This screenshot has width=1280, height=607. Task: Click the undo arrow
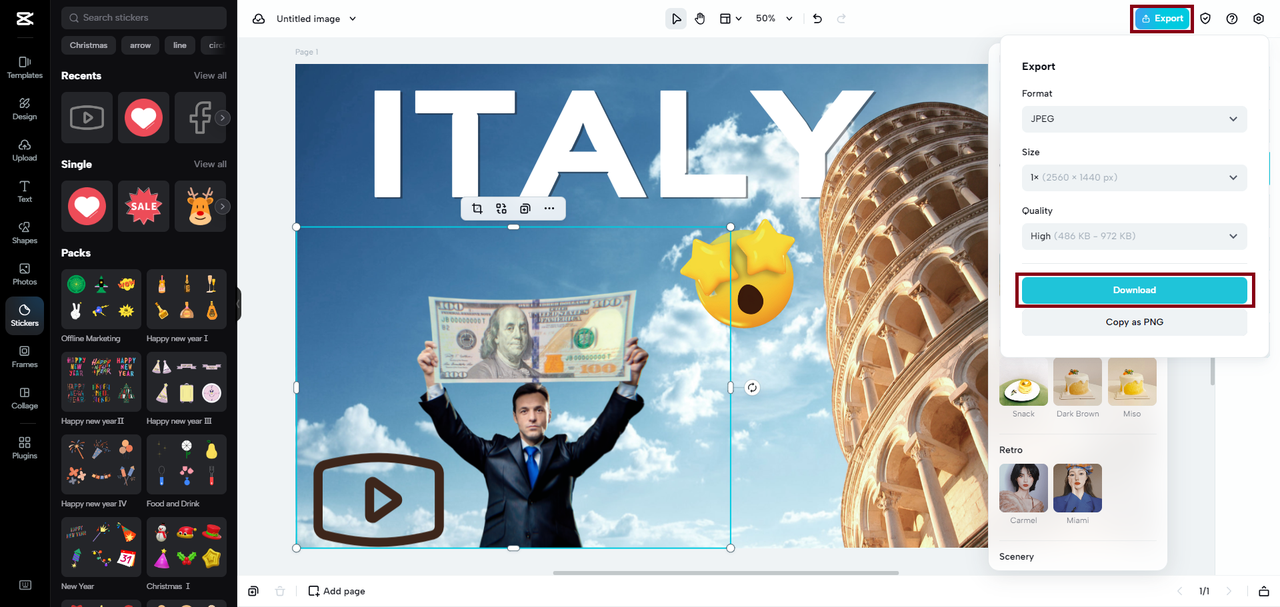click(x=817, y=18)
